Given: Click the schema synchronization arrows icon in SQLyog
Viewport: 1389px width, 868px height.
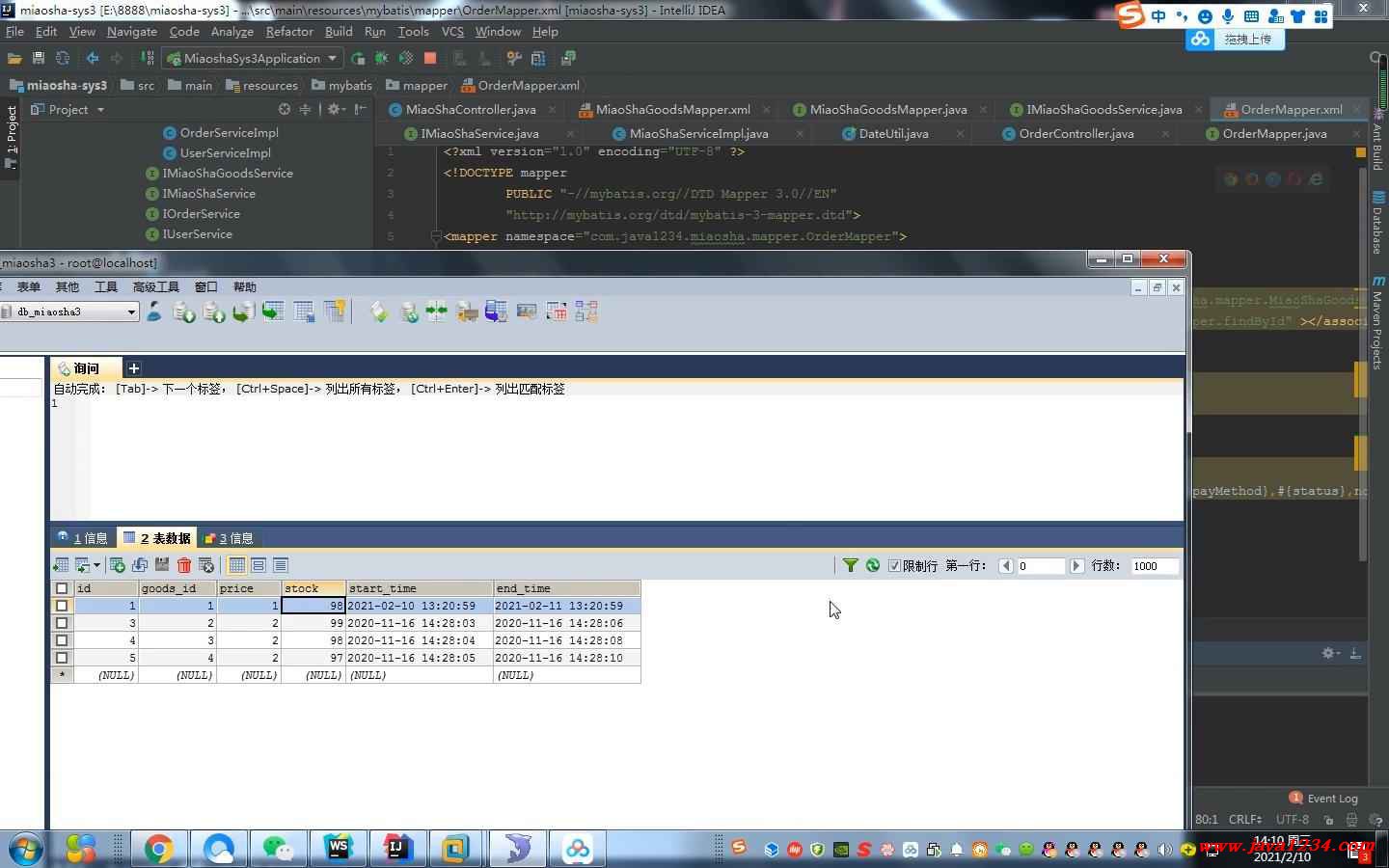Looking at the screenshot, I should [x=436, y=312].
